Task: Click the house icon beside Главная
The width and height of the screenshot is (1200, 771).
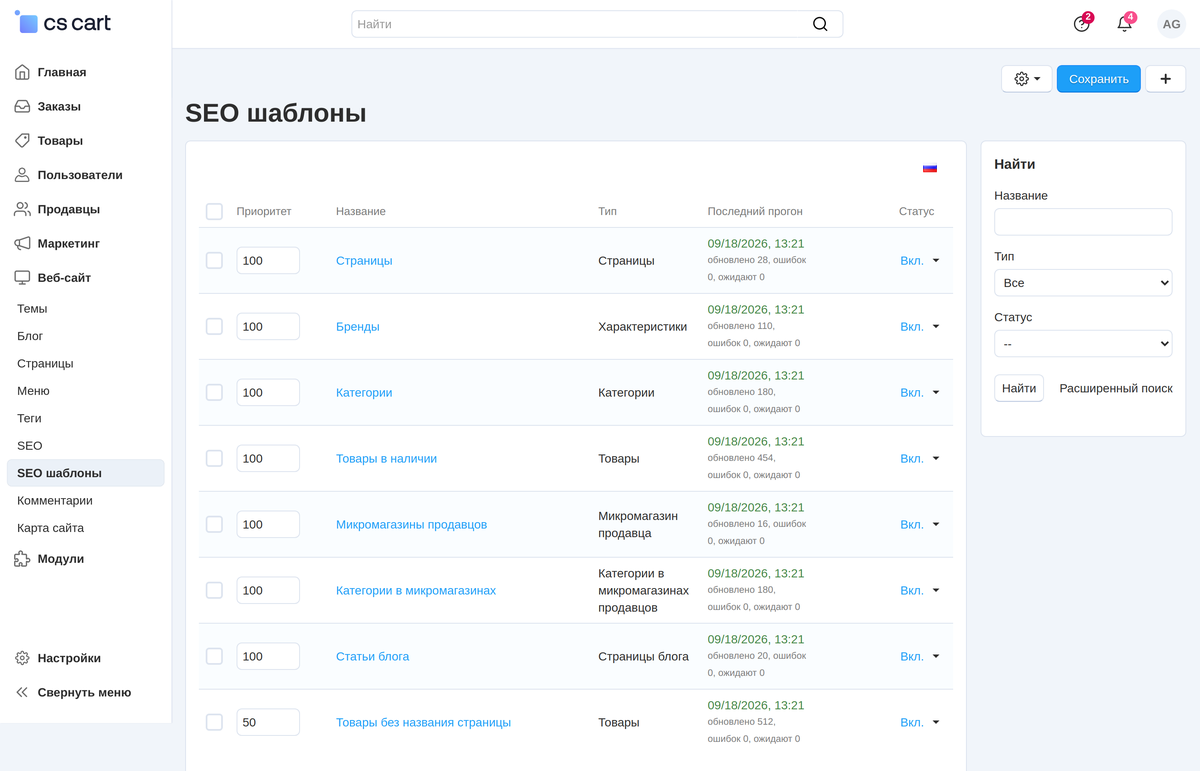Action: (x=22, y=72)
